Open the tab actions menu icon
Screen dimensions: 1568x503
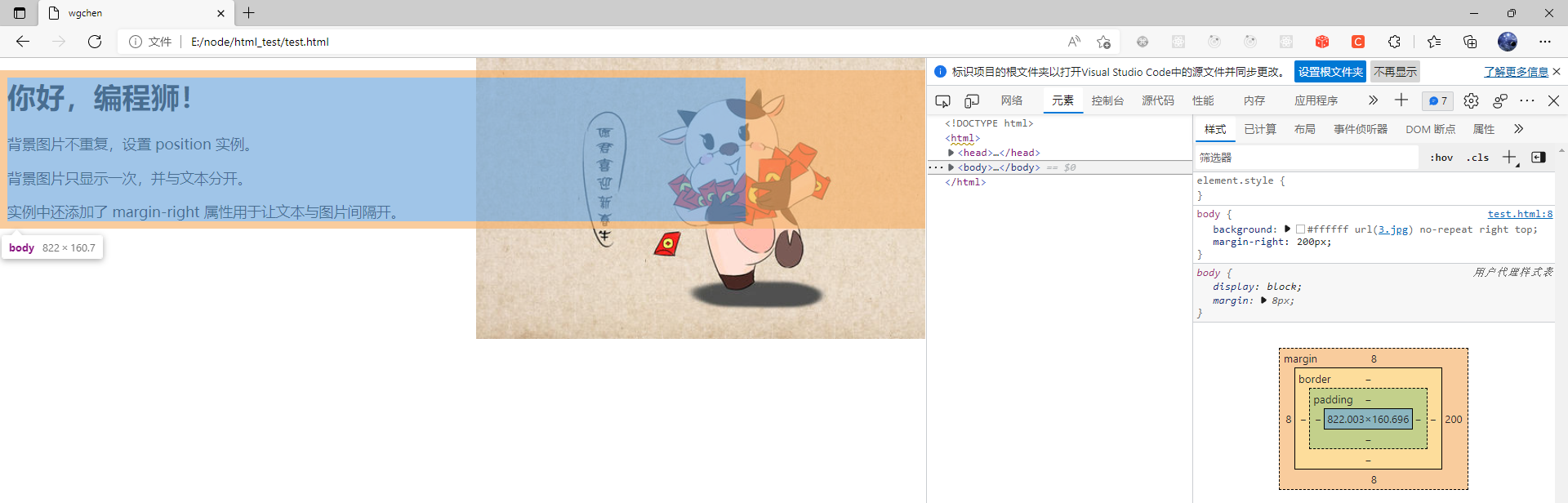click(x=20, y=13)
